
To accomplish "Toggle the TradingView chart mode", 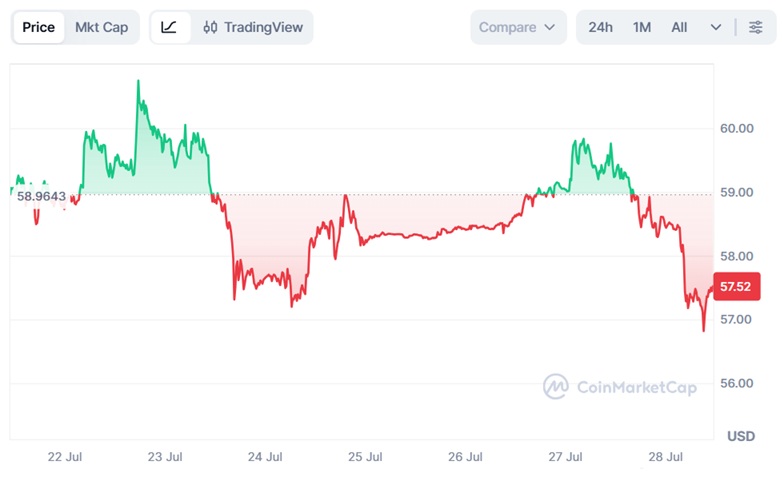I will [x=253, y=27].
